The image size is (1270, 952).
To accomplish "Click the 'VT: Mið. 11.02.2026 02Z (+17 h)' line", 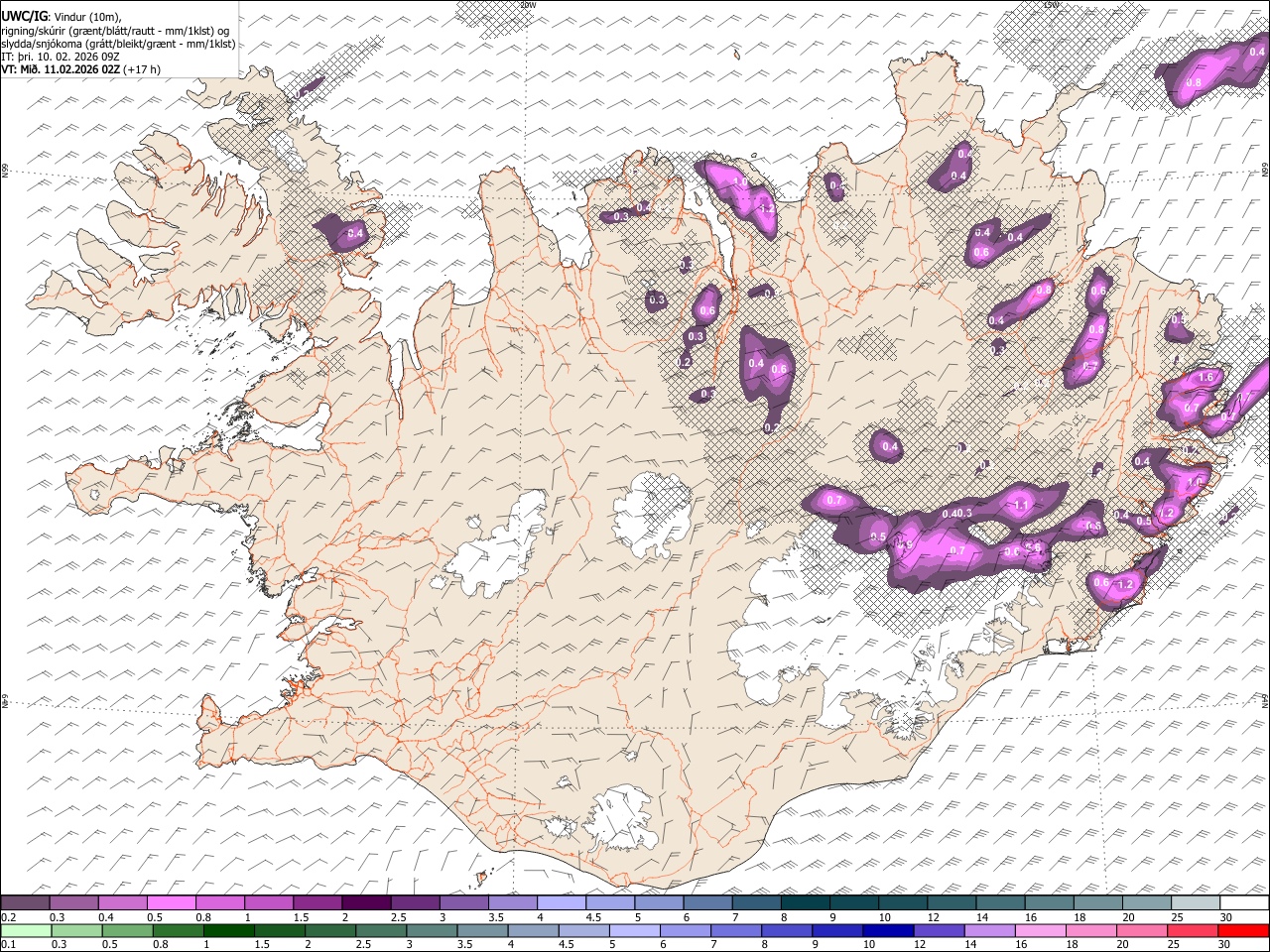I will click(x=80, y=69).
